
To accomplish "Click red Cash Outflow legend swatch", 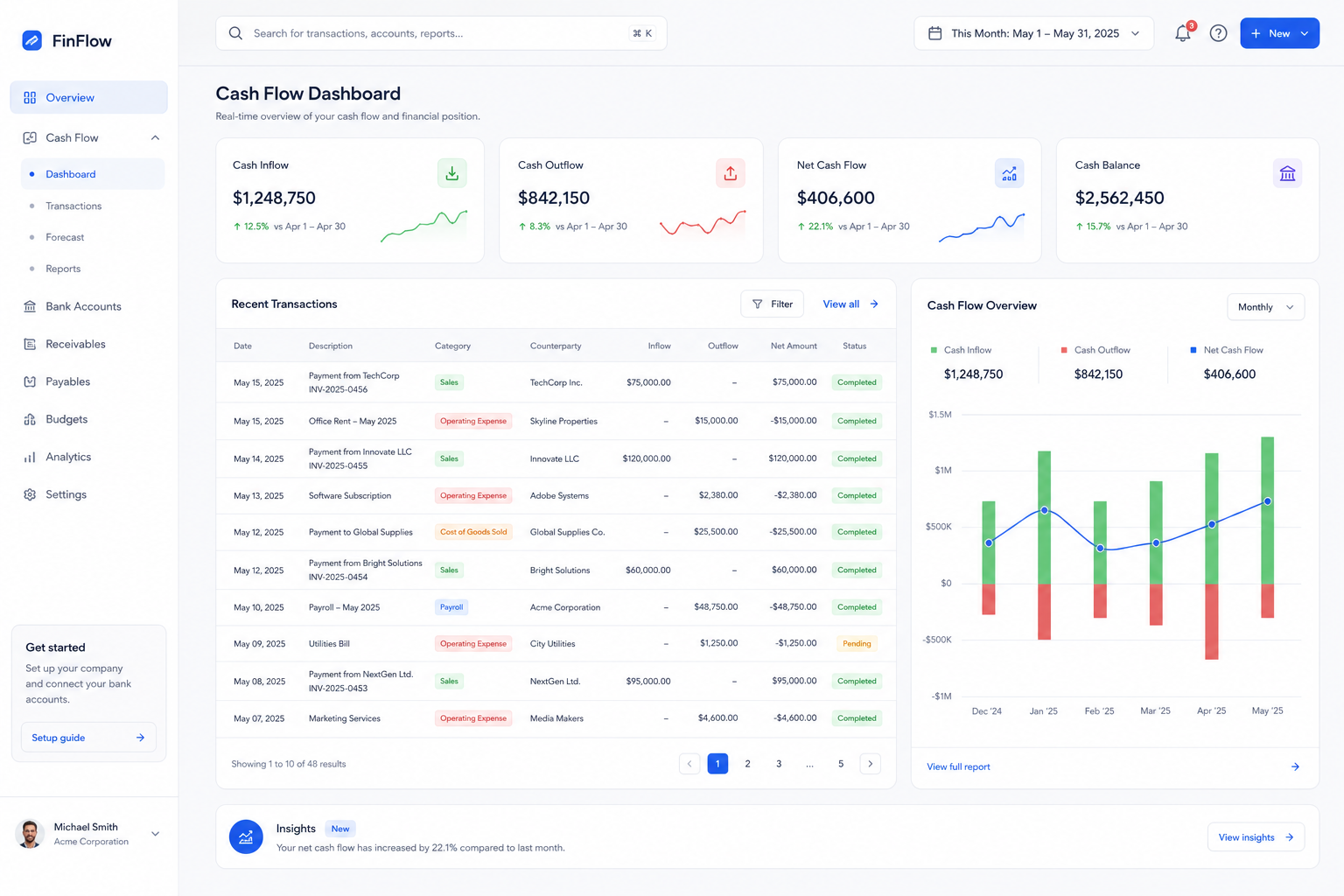I will pos(1064,350).
